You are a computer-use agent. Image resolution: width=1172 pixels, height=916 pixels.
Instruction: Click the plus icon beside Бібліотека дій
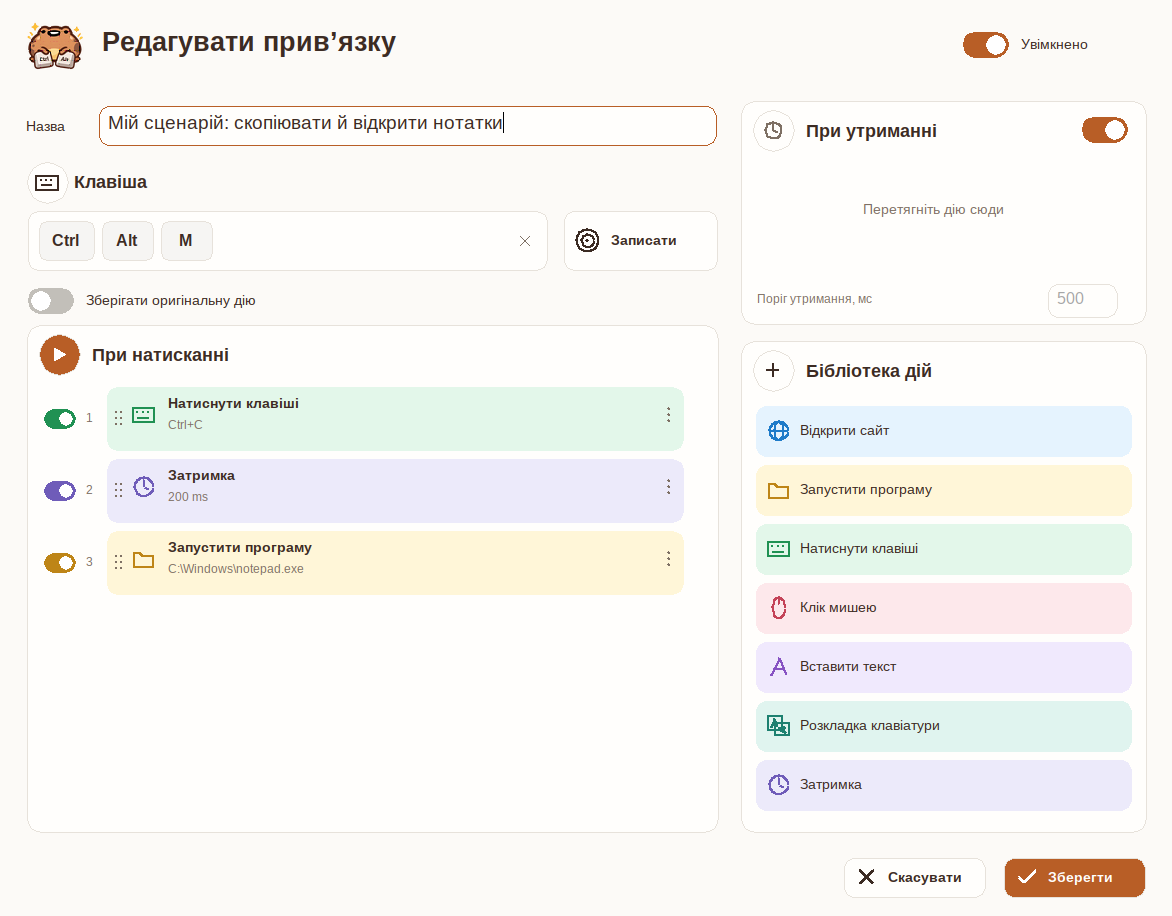click(773, 371)
